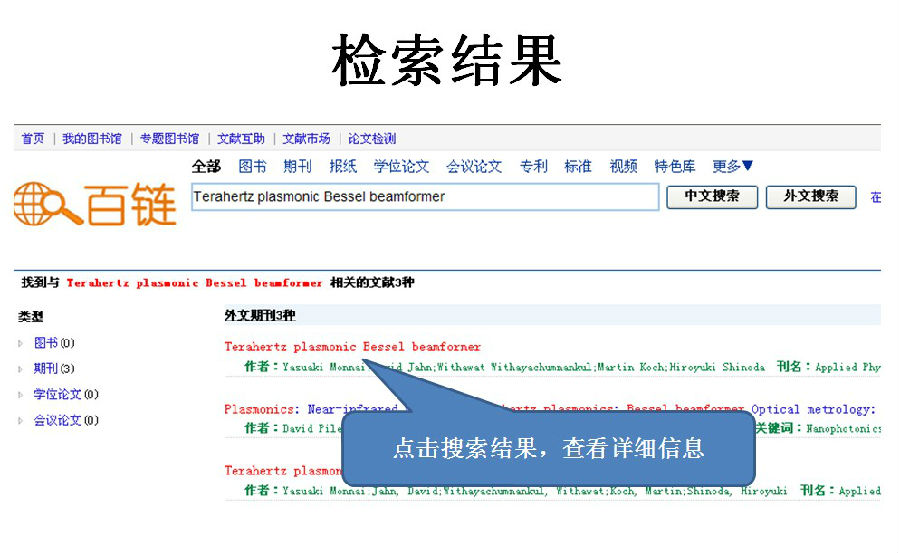Filter by 学位论文 type link

pos(57,394)
